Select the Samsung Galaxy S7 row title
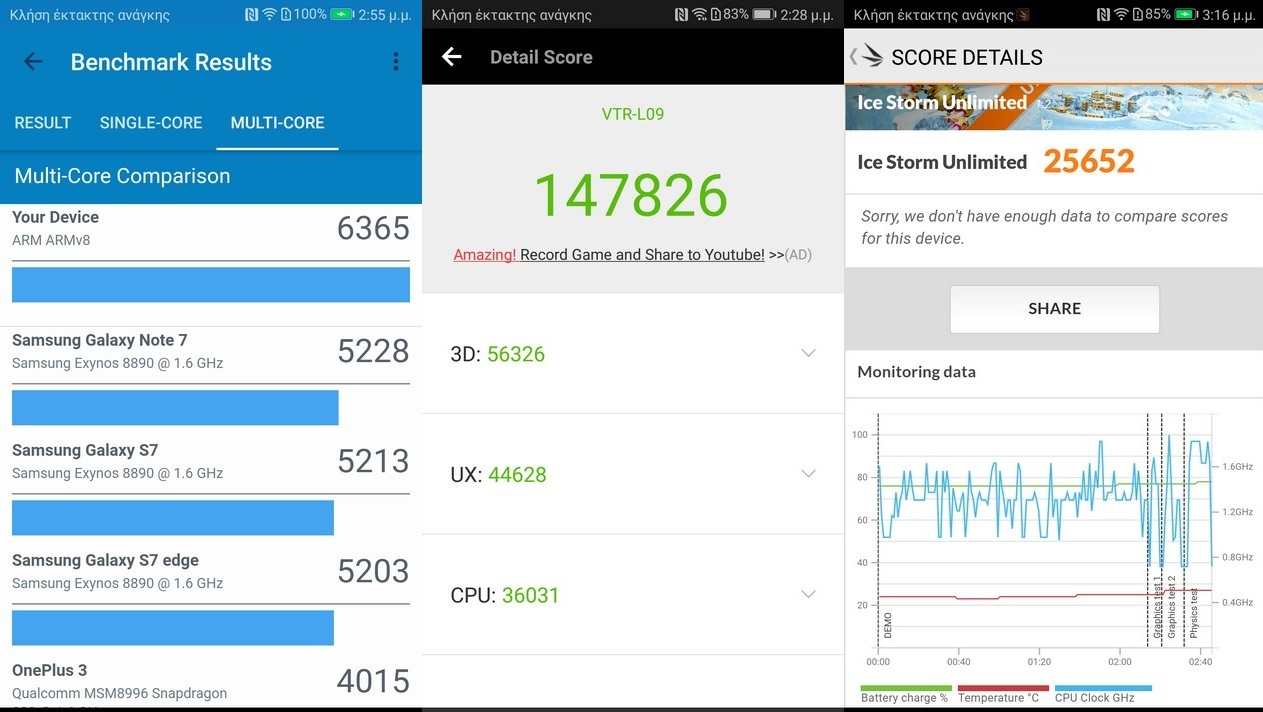Image resolution: width=1263 pixels, height=712 pixels. point(85,450)
